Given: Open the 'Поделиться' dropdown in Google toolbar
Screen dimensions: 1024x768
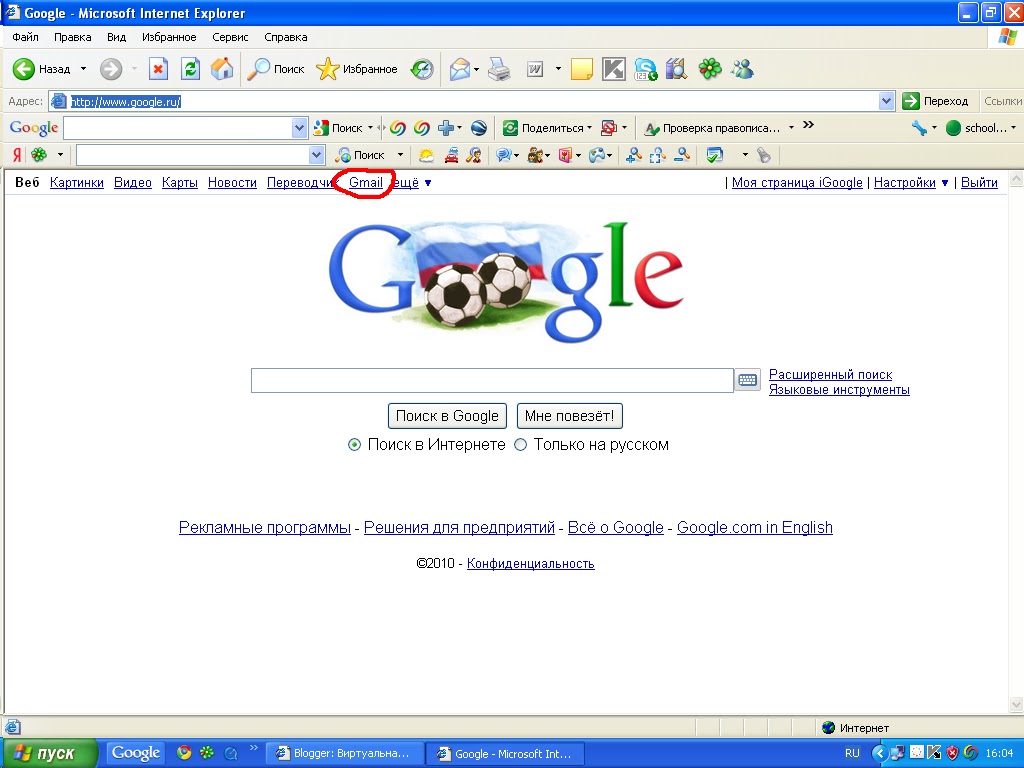Looking at the screenshot, I should [x=589, y=128].
